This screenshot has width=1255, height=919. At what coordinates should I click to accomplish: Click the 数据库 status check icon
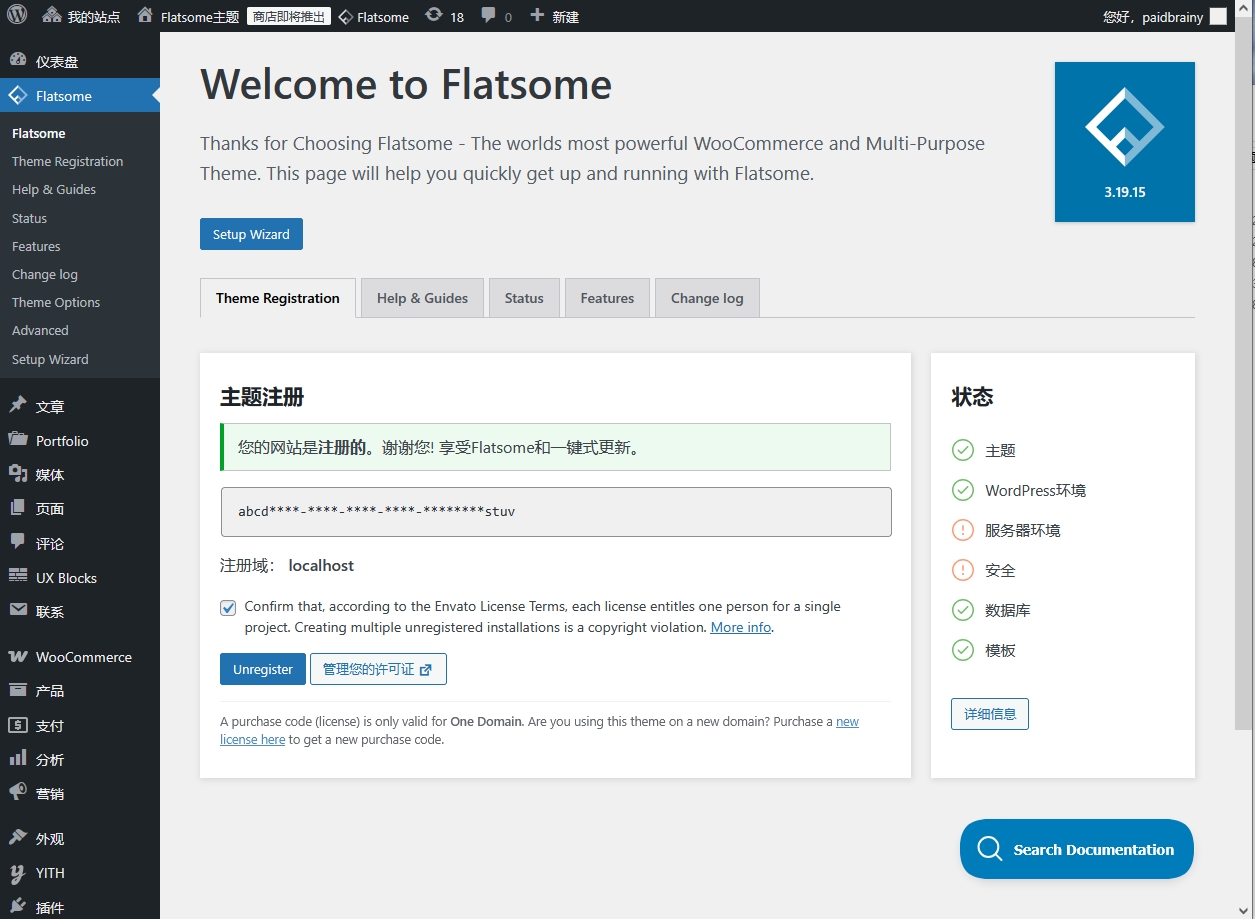click(963, 610)
